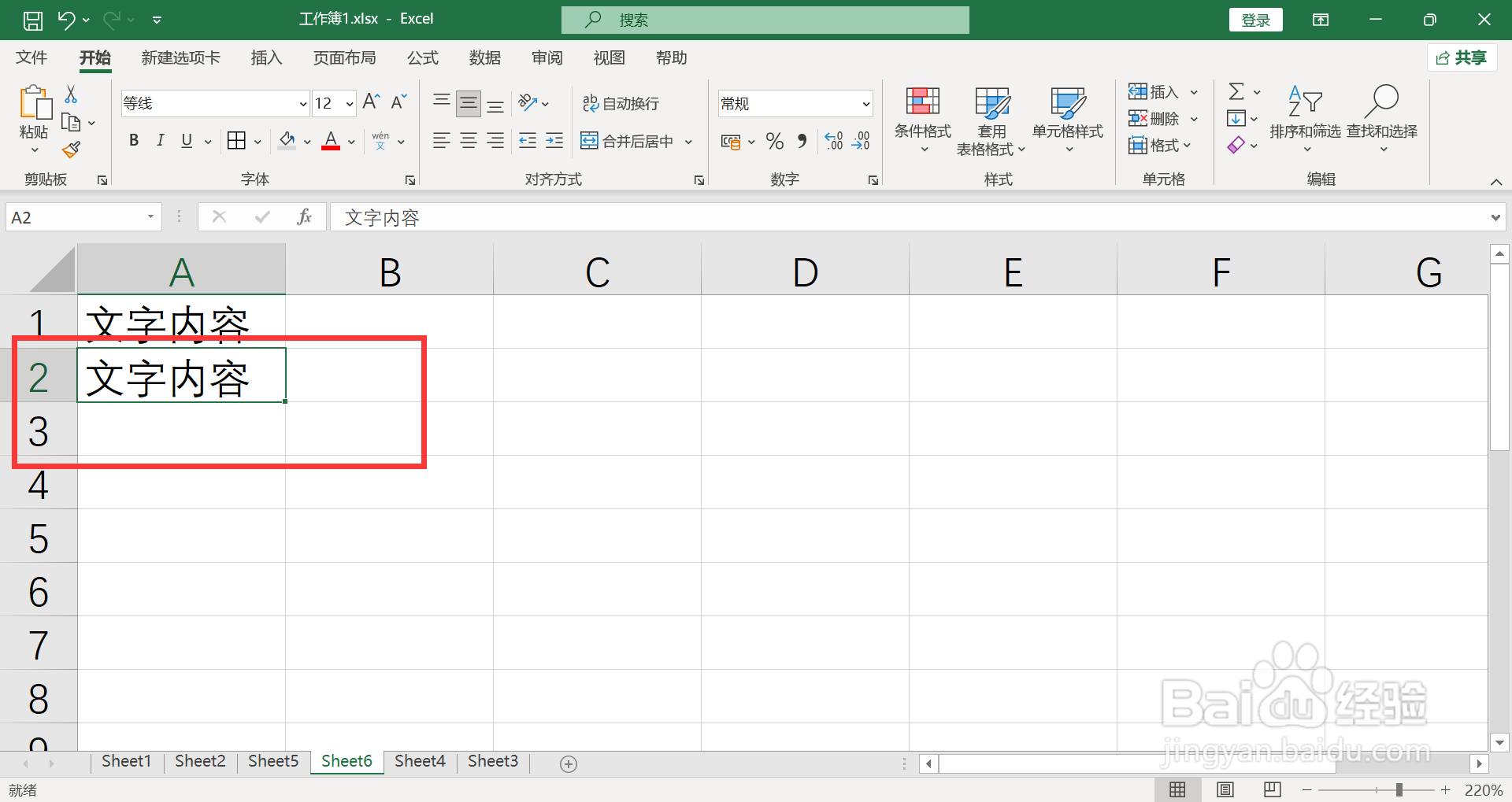Open Merge and Center (合并后居中) options arrow

688,142
